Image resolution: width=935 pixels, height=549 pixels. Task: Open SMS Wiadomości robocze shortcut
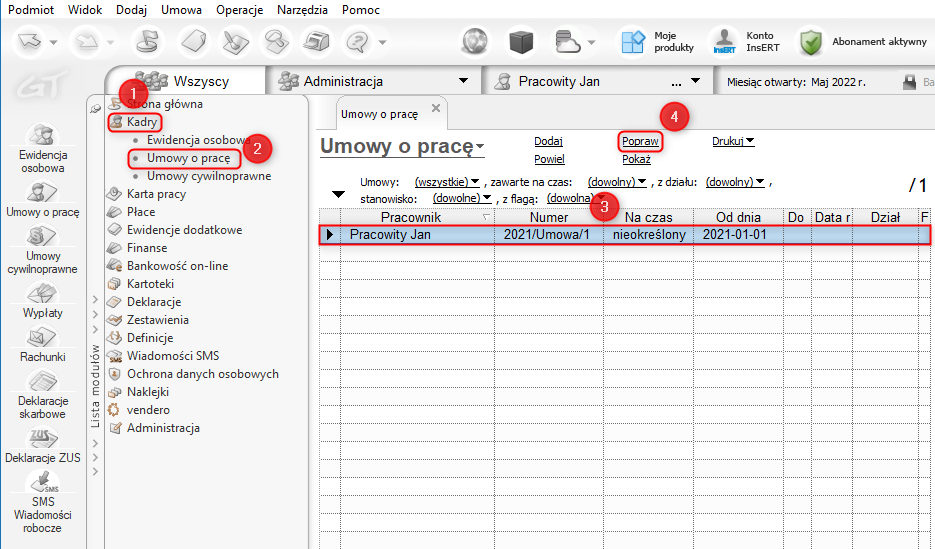42,502
